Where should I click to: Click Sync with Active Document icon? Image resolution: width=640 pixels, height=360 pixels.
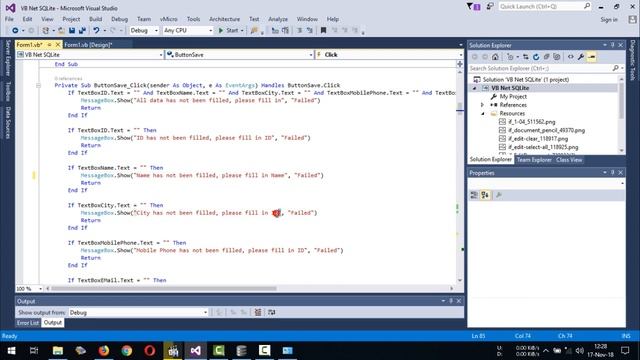pyautogui.click(x=526, y=57)
